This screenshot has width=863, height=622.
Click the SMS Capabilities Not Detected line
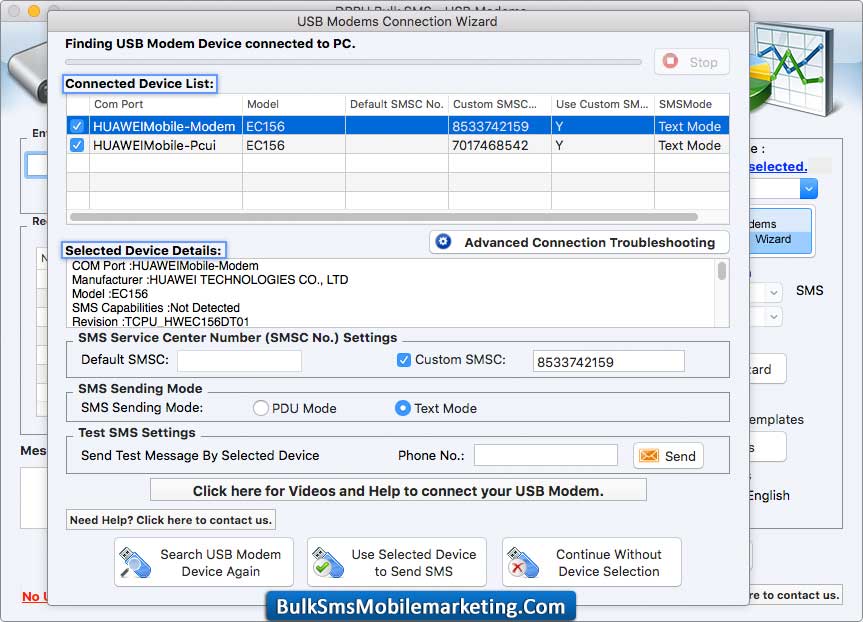[156, 308]
